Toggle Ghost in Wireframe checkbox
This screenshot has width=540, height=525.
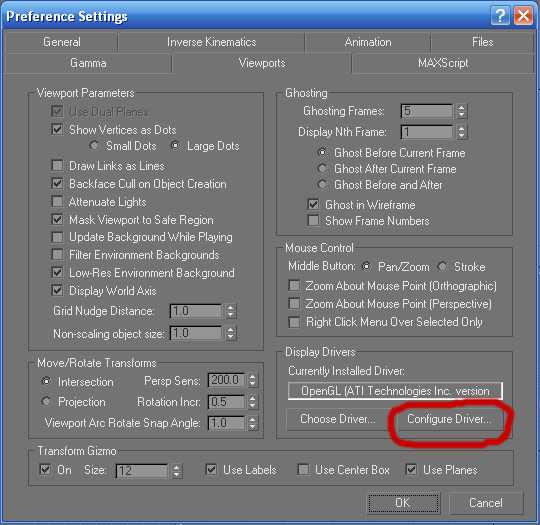click(313, 204)
